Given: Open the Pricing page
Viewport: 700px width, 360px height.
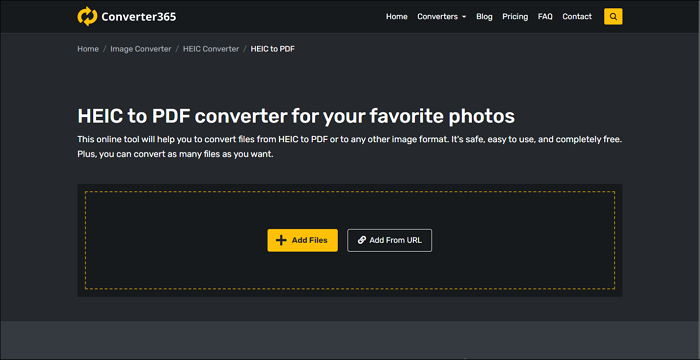Looking at the screenshot, I should (x=515, y=17).
